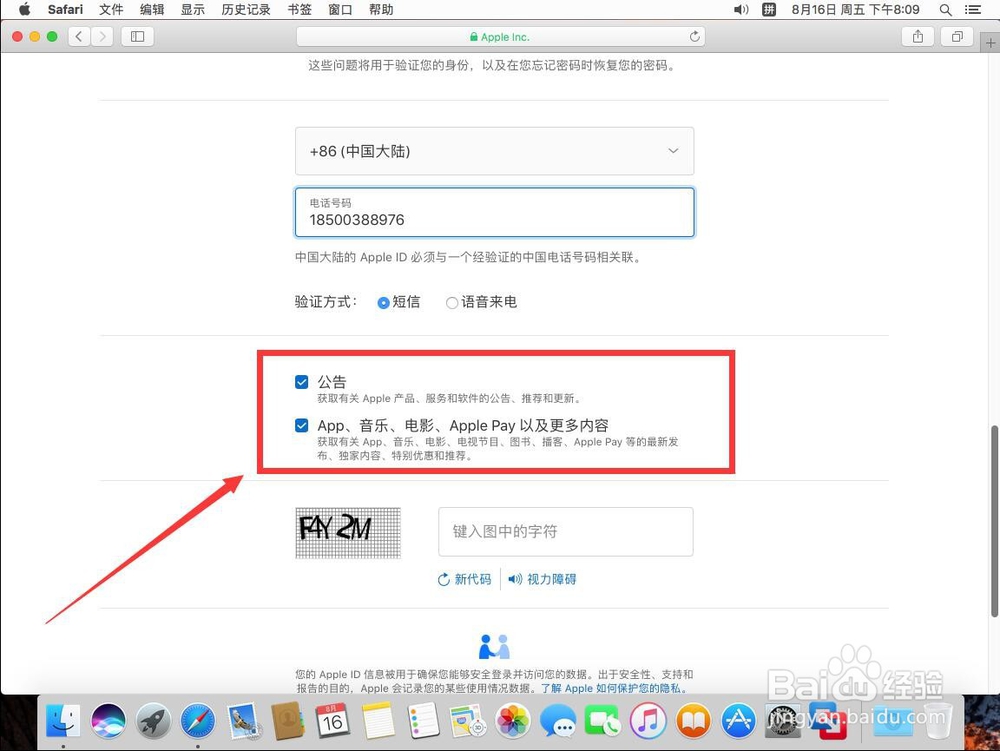The height and width of the screenshot is (751, 1000).
Task: Open App Store from the Dock
Action: pyautogui.click(x=738, y=720)
